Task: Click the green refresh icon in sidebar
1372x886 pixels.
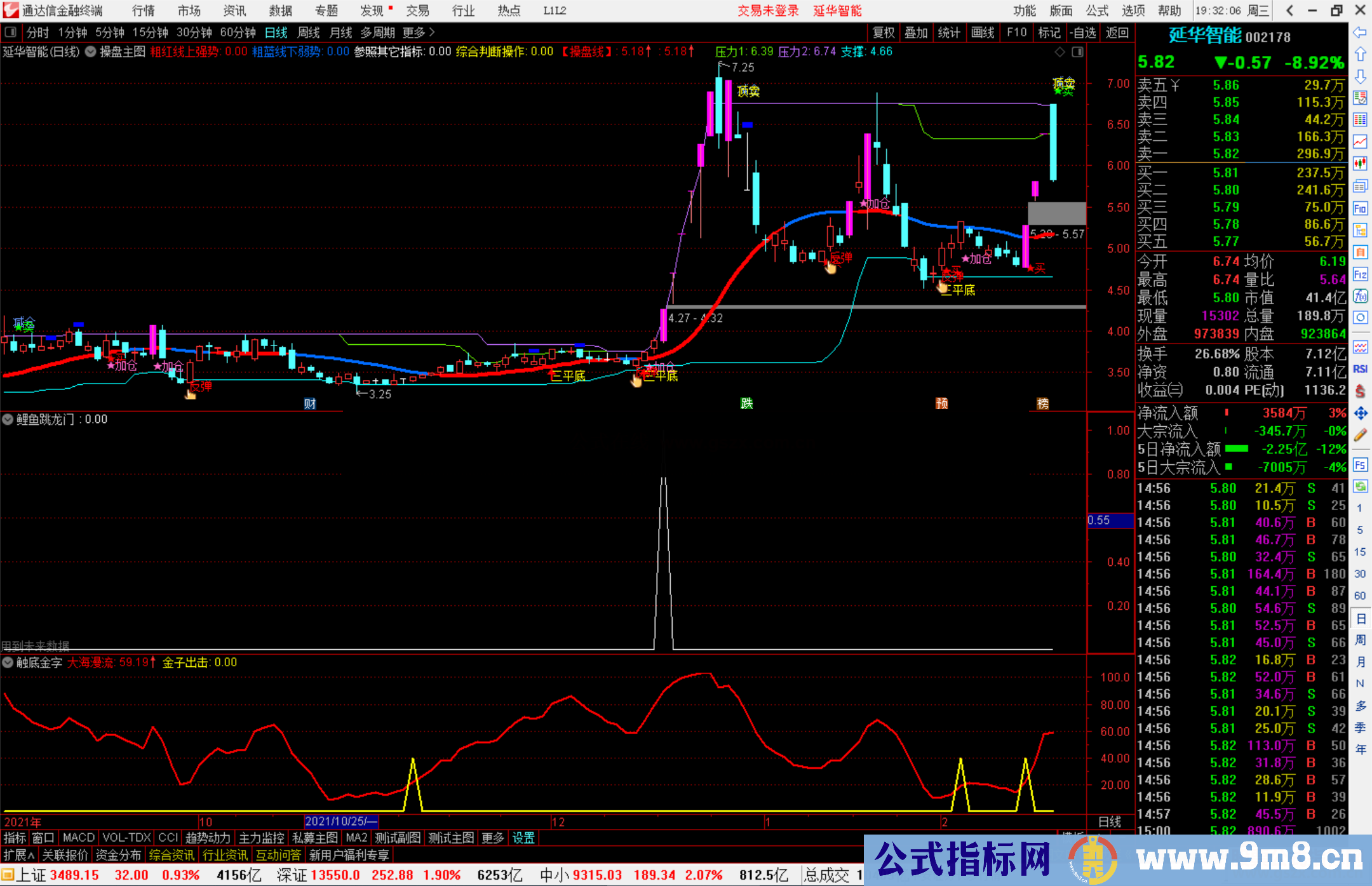Action: pos(1360,487)
